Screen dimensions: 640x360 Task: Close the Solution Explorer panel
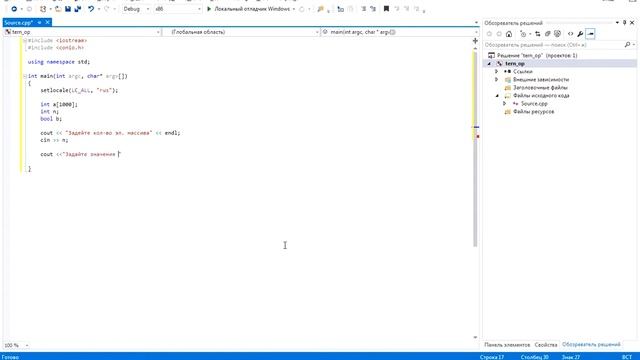click(632, 23)
